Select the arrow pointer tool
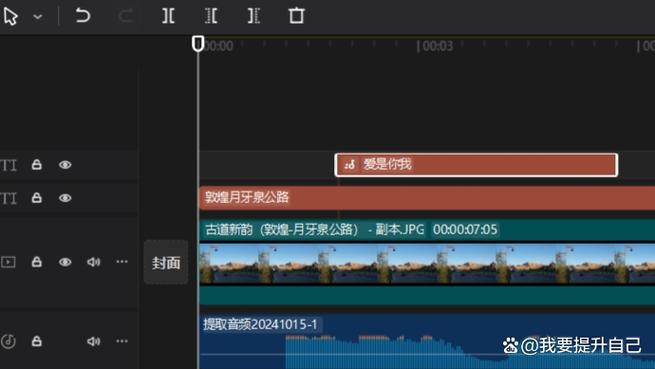The image size is (655, 369). click(10, 17)
